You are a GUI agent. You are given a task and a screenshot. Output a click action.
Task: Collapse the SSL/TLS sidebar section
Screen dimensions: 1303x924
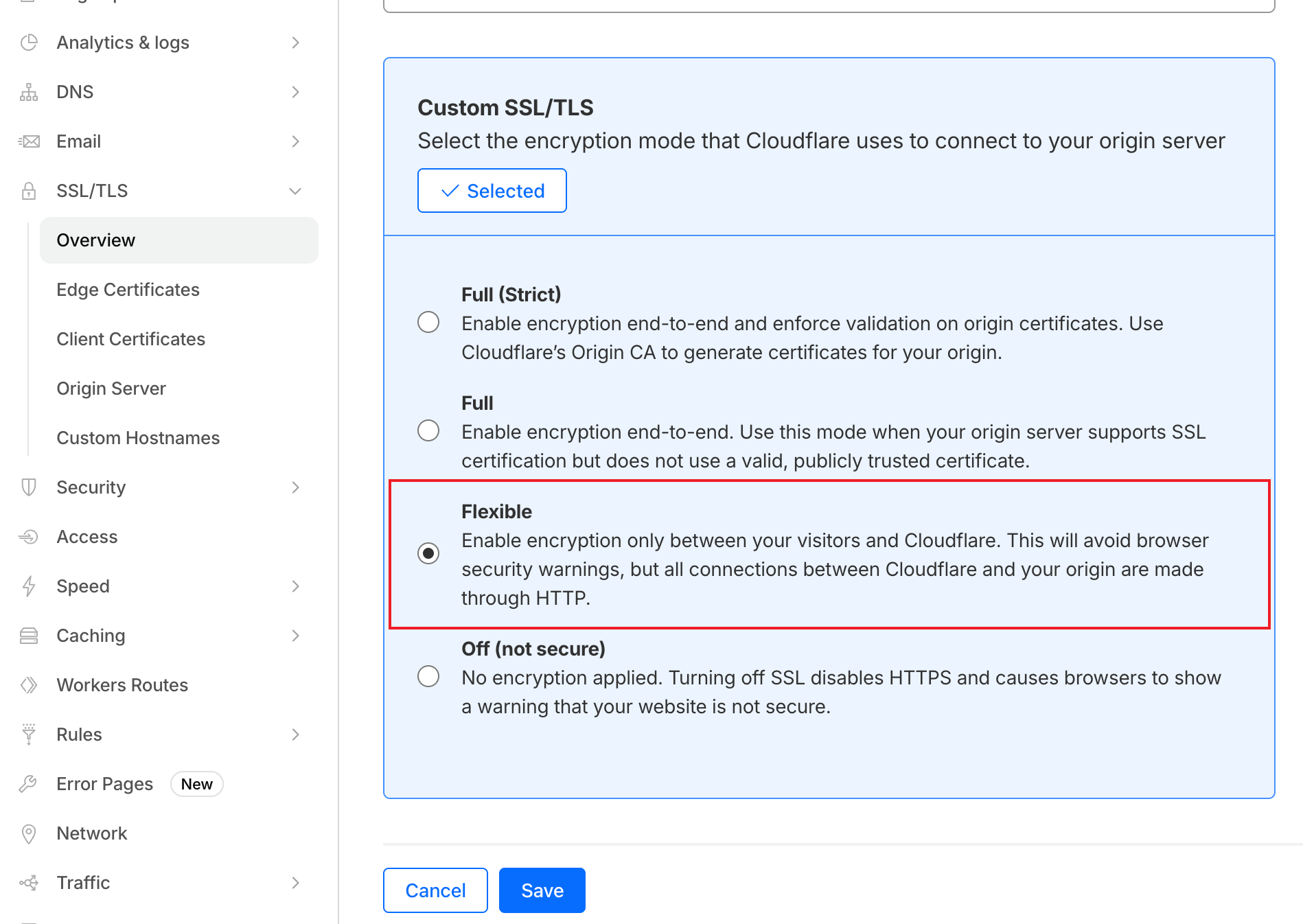295,191
